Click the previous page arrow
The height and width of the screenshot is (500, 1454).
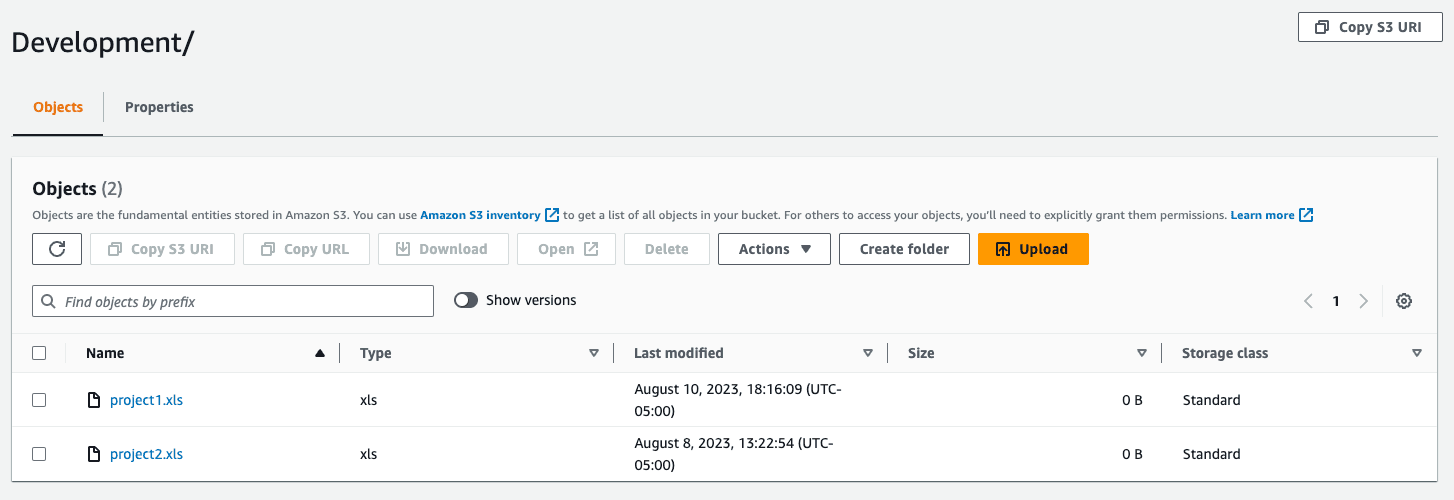point(1308,301)
